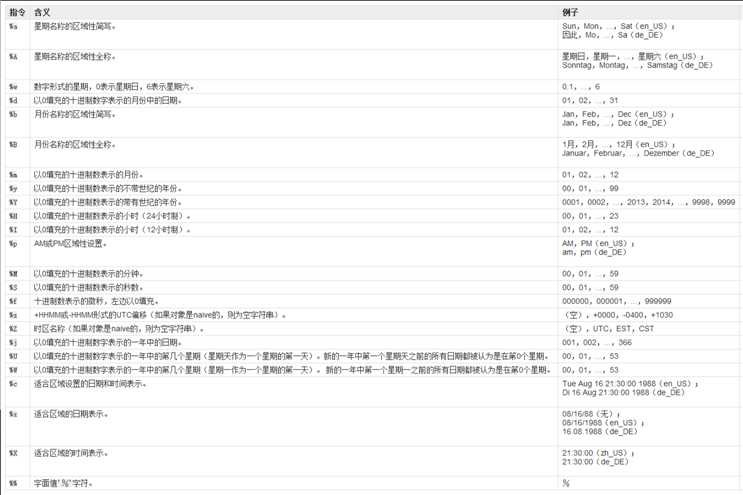Click the example '000000, 000001, ..., 999999'
This screenshot has width=743, height=495.
point(616,301)
